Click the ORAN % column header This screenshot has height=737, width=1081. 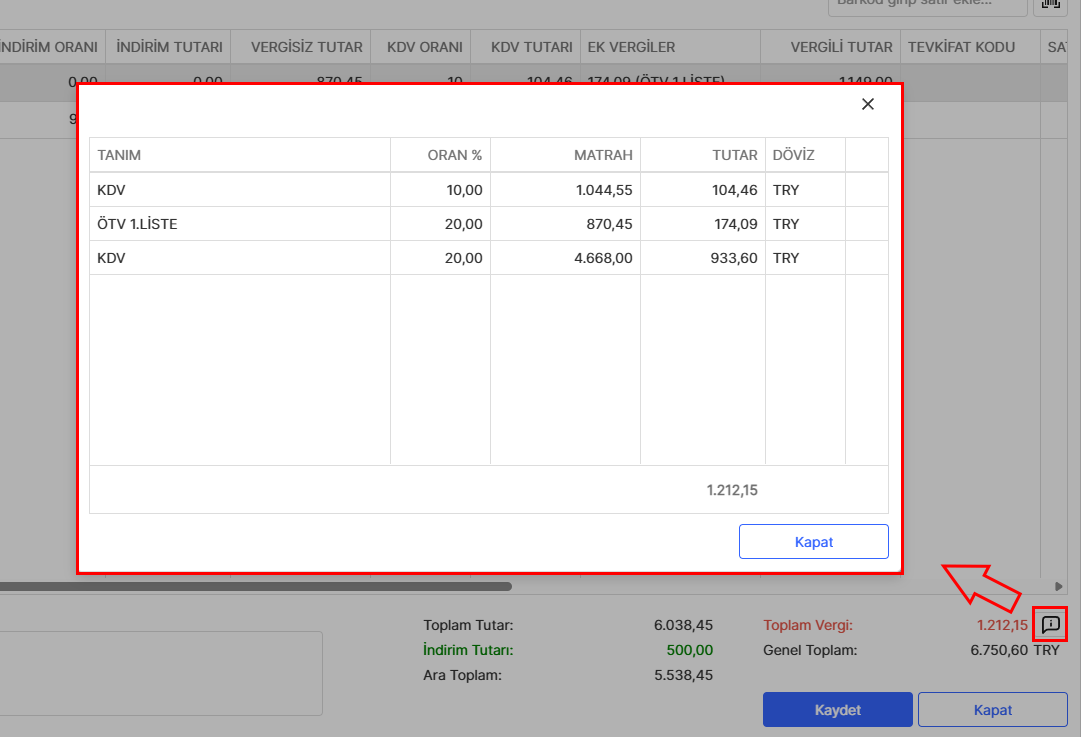tap(440, 155)
